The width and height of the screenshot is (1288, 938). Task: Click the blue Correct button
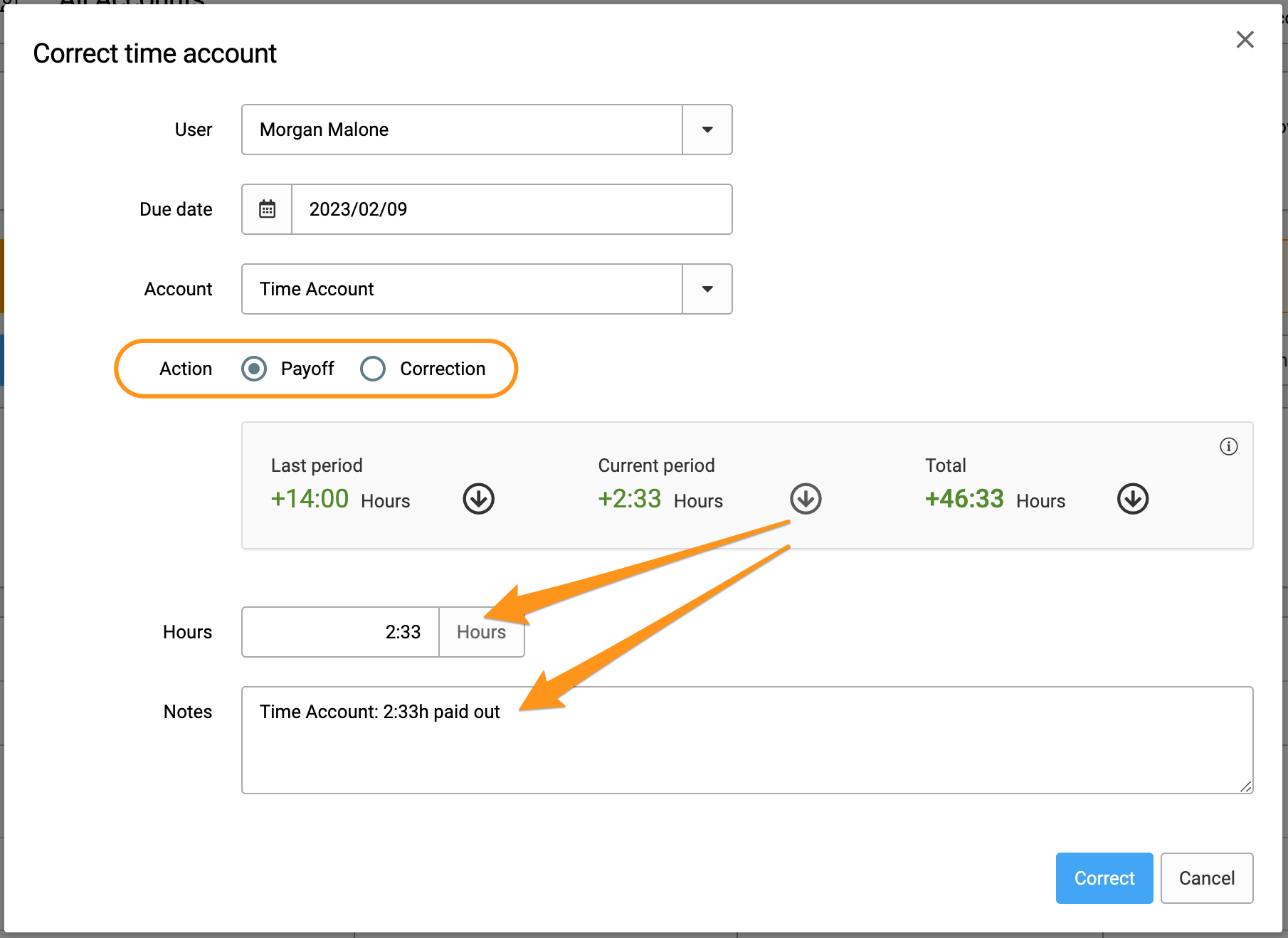(x=1104, y=878)
